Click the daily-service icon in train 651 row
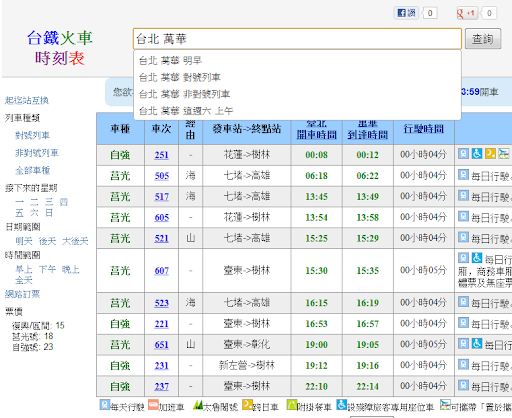 click(463, 343)
